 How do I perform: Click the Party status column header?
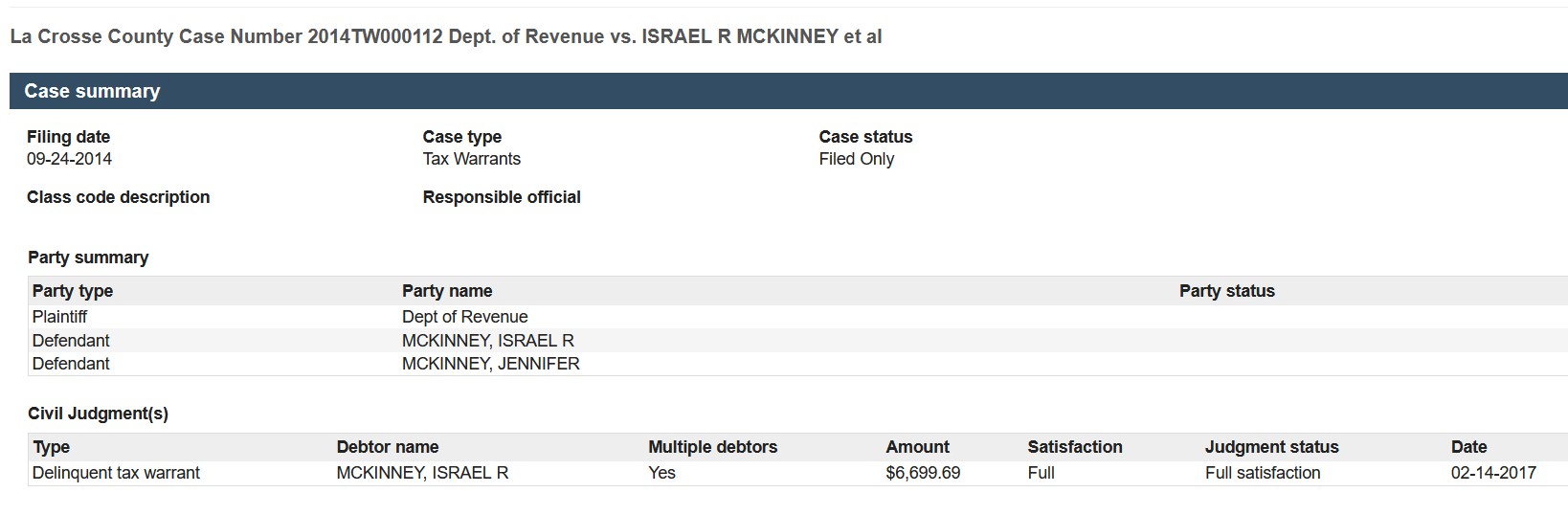click(x=1227, y=291)
